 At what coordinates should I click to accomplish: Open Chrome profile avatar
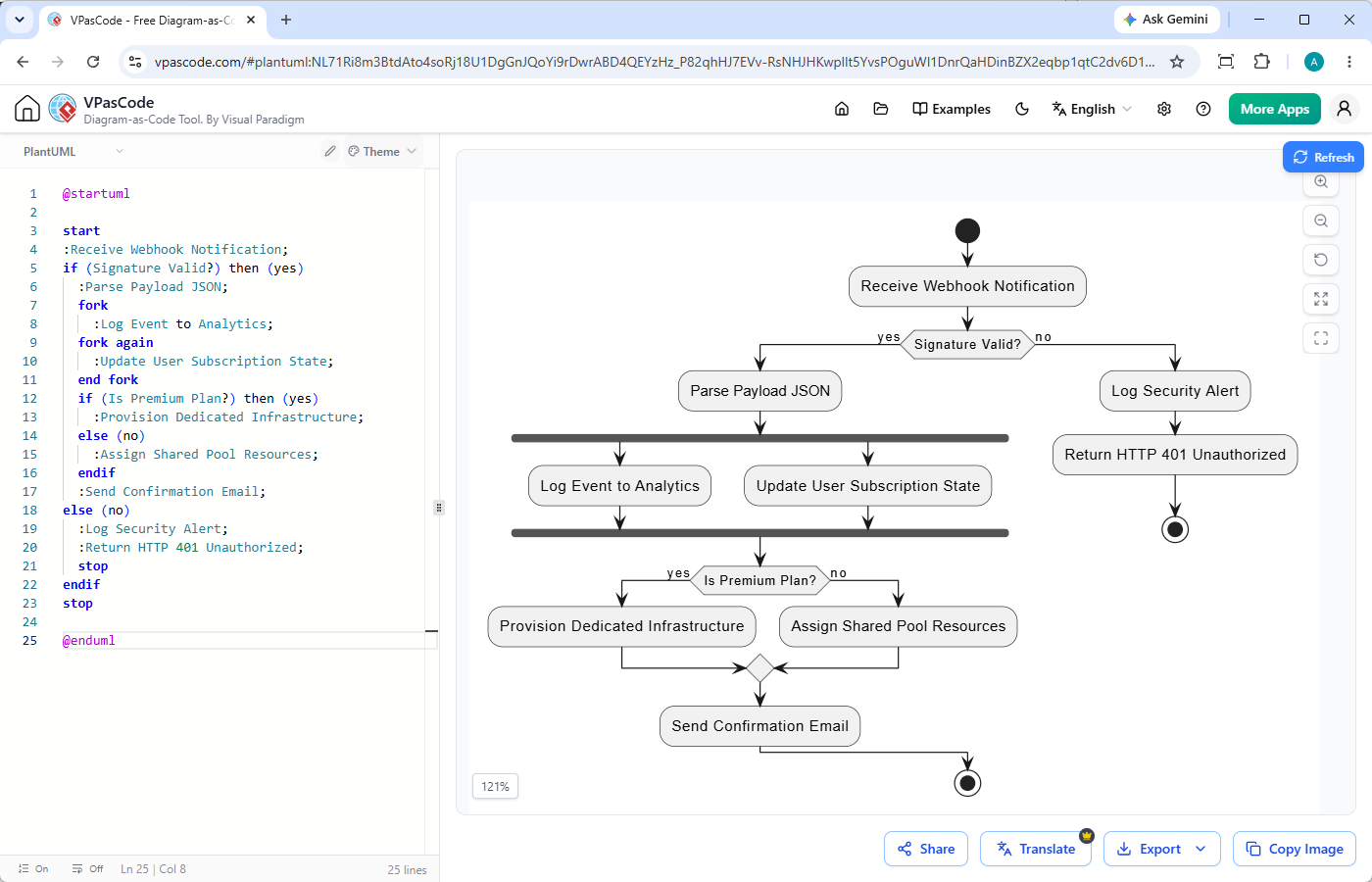(x=1314, y=62)
